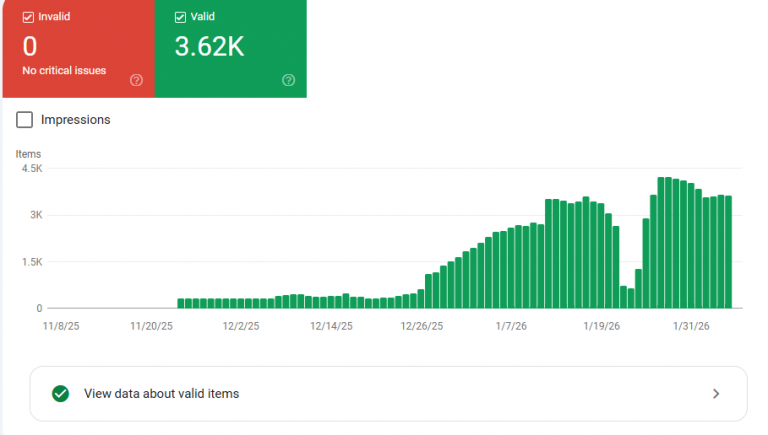Image resolution: width=768 pixels, height=435 pixels.
Task: Uncheck the Valid checkbox
Action: 181,17
